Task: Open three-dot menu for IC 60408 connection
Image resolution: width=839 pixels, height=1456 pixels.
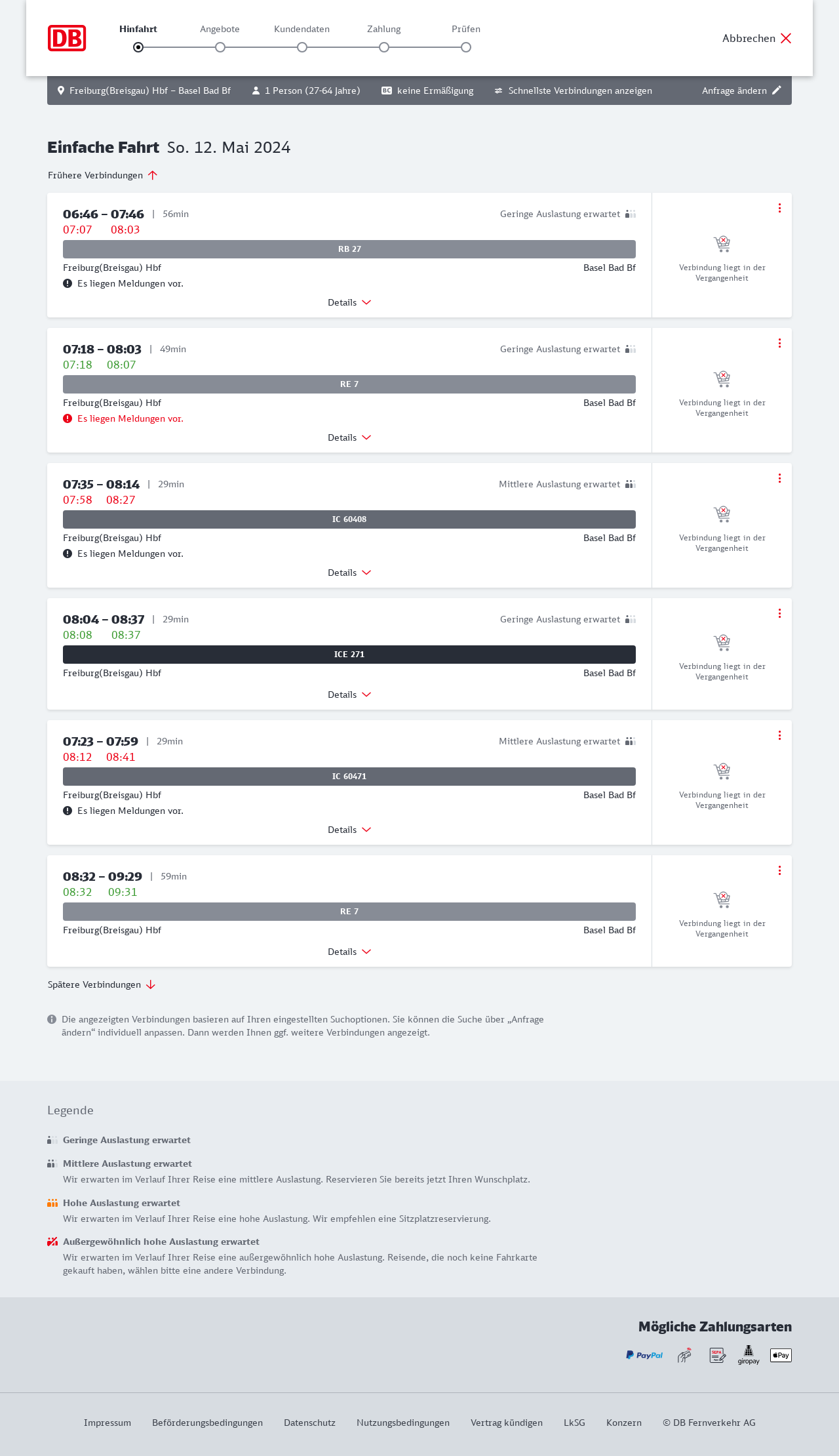Action: (779, 478)
